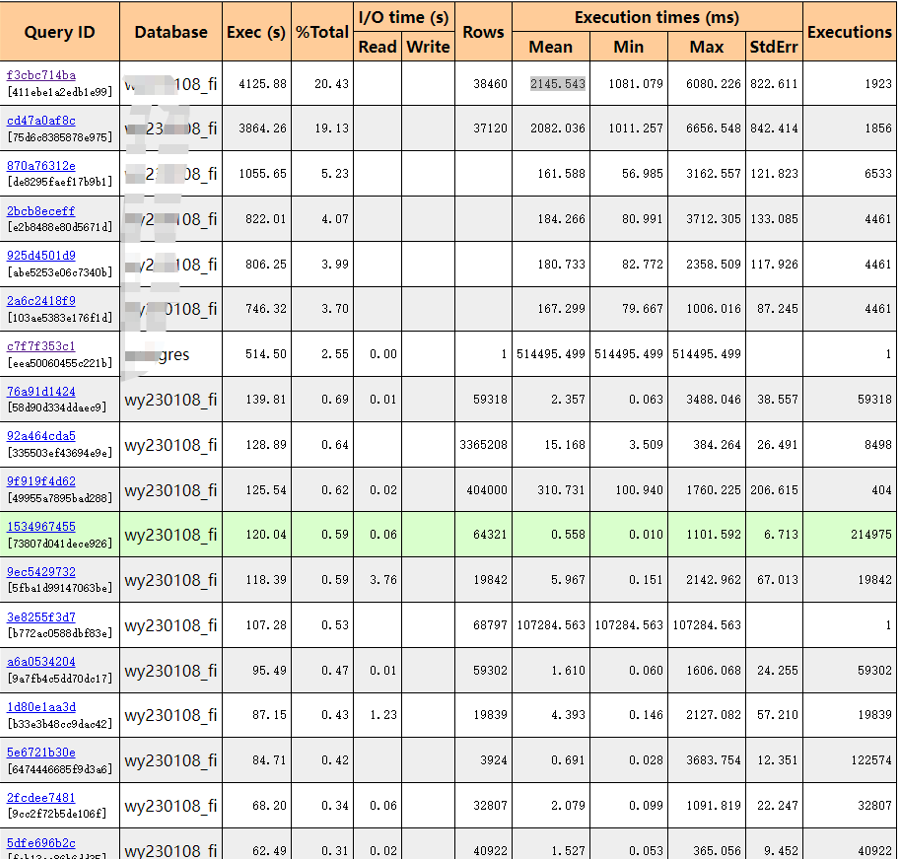The width and height of the screenshot is (899, 859).
Task: Select the executions count 214975
Action: coord(871,535)
